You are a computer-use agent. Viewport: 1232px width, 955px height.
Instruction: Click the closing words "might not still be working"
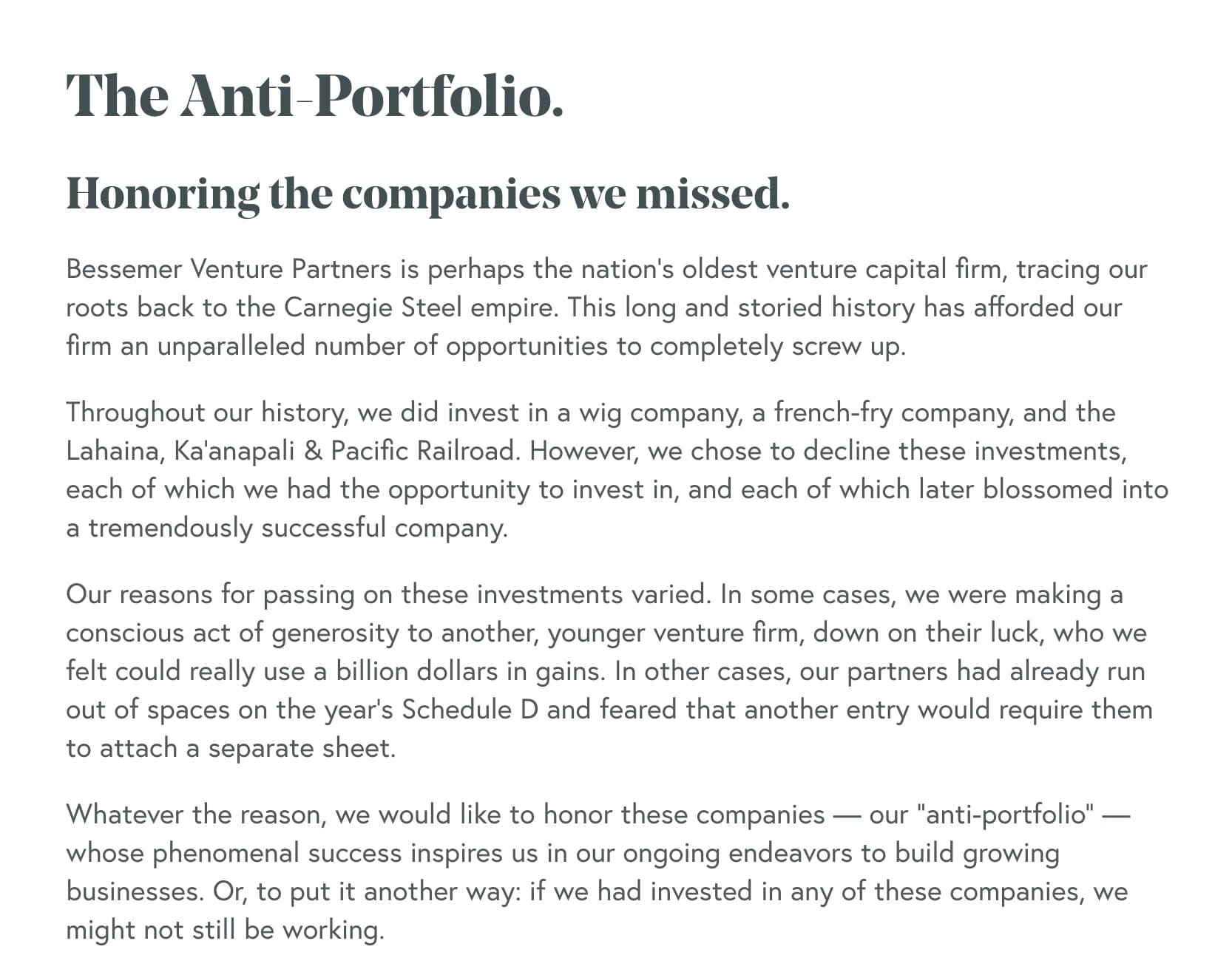225,930
